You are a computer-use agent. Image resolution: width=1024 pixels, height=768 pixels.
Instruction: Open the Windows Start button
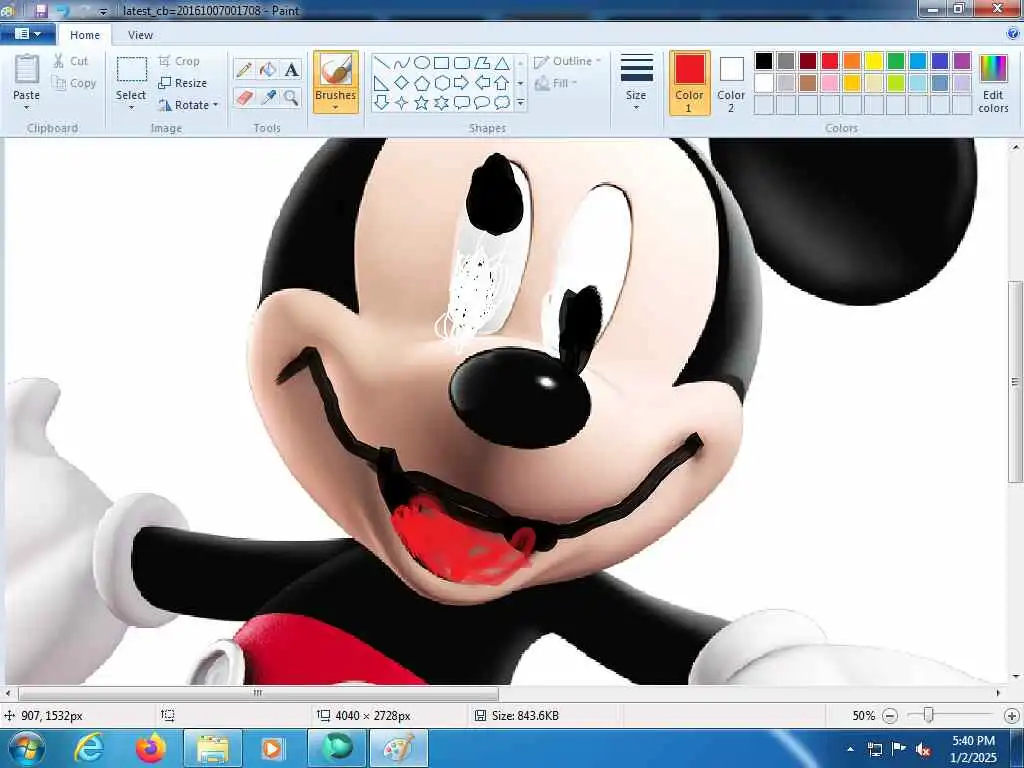pyautogui.click(x=26, y=748)
